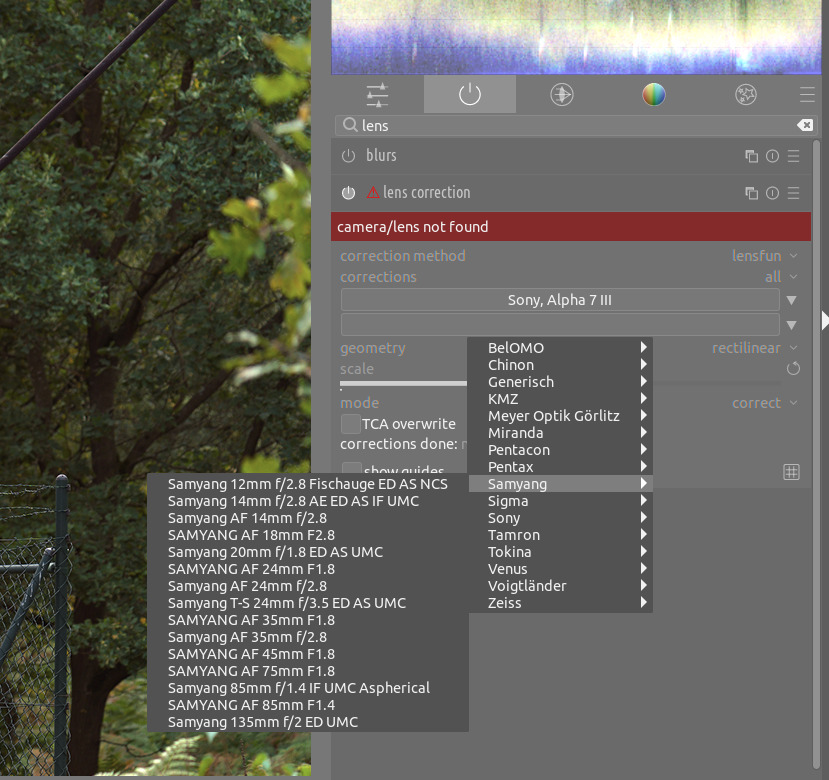The width and height of the screenshot is (829, 780).
Task: Toggle the blurs module power switch
Action: point(348,156)
